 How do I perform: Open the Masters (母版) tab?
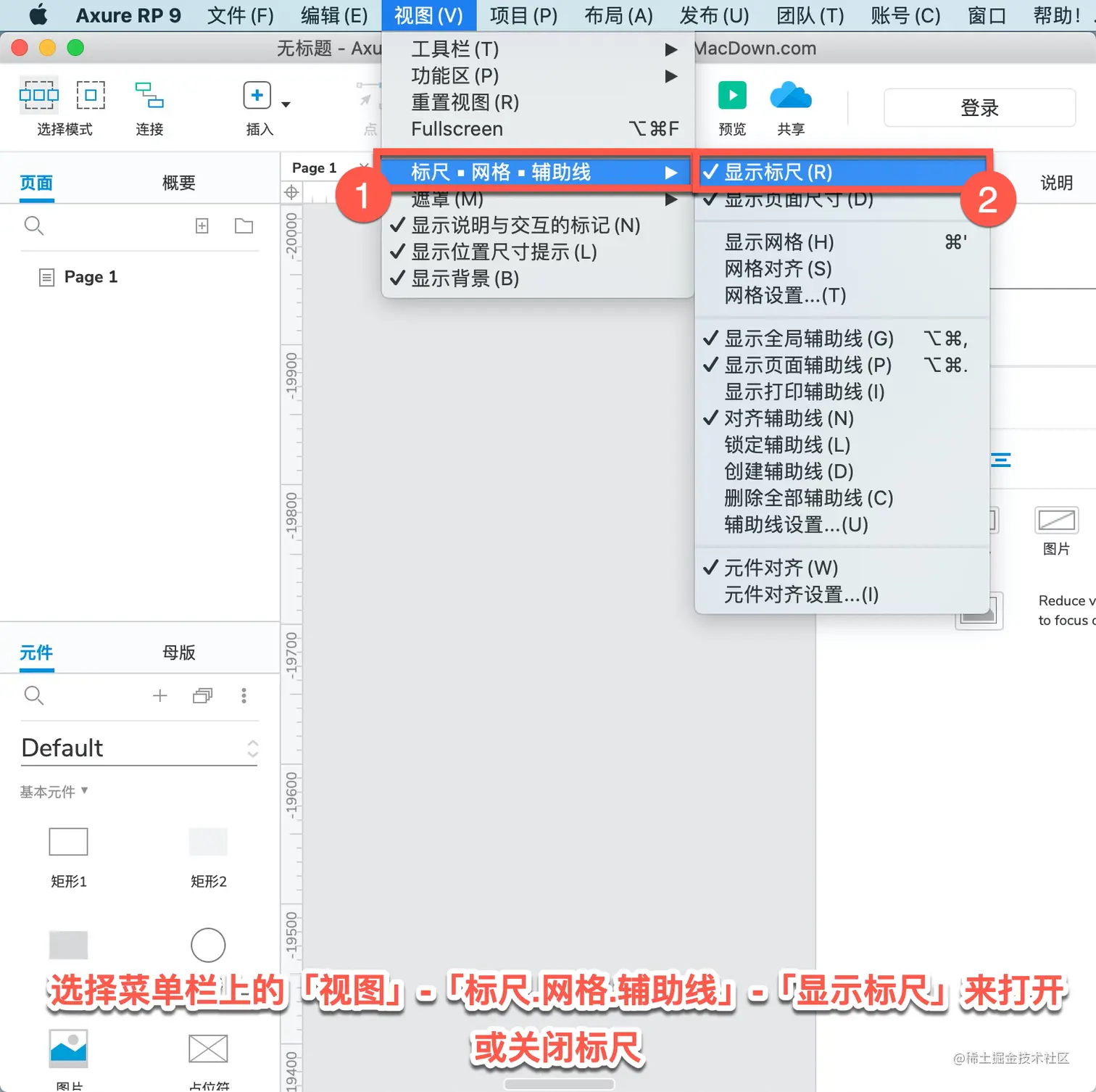pos(179,653)
